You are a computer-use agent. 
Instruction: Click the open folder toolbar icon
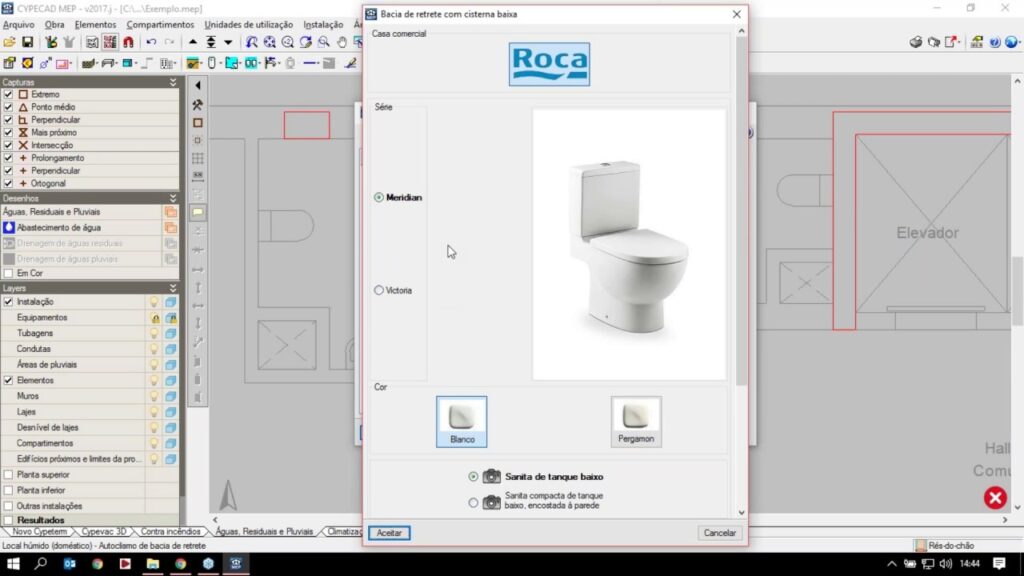pyautogui.click(x=9, y=42)
